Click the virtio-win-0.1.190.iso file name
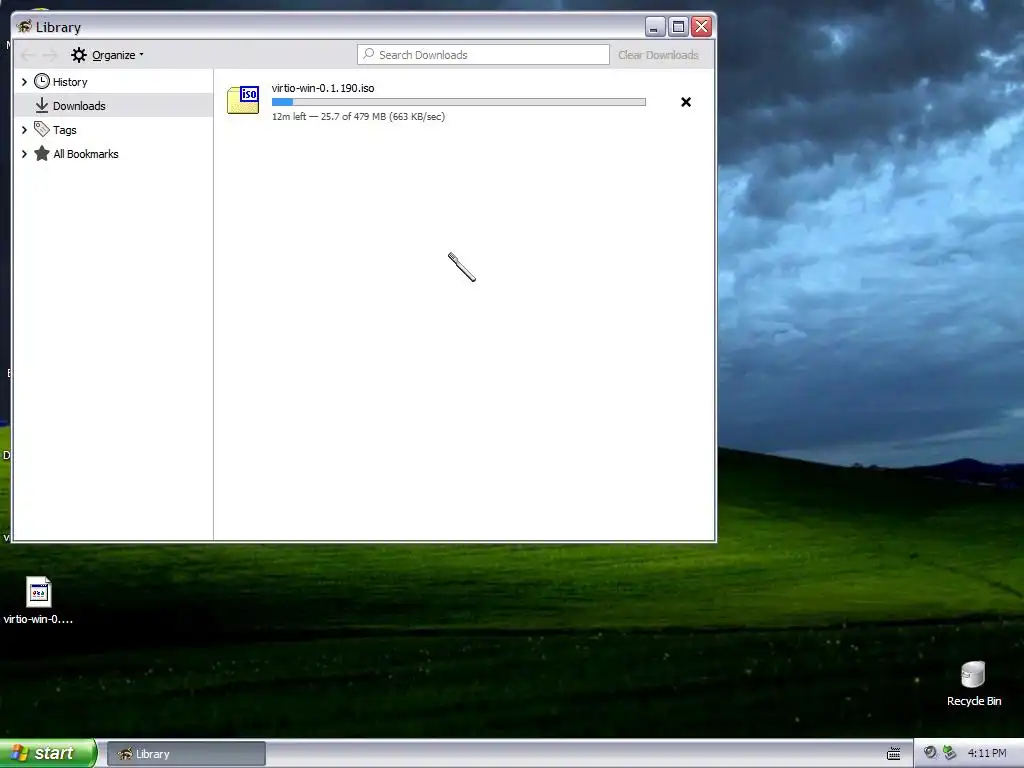1024x768 pixels. 323,88
